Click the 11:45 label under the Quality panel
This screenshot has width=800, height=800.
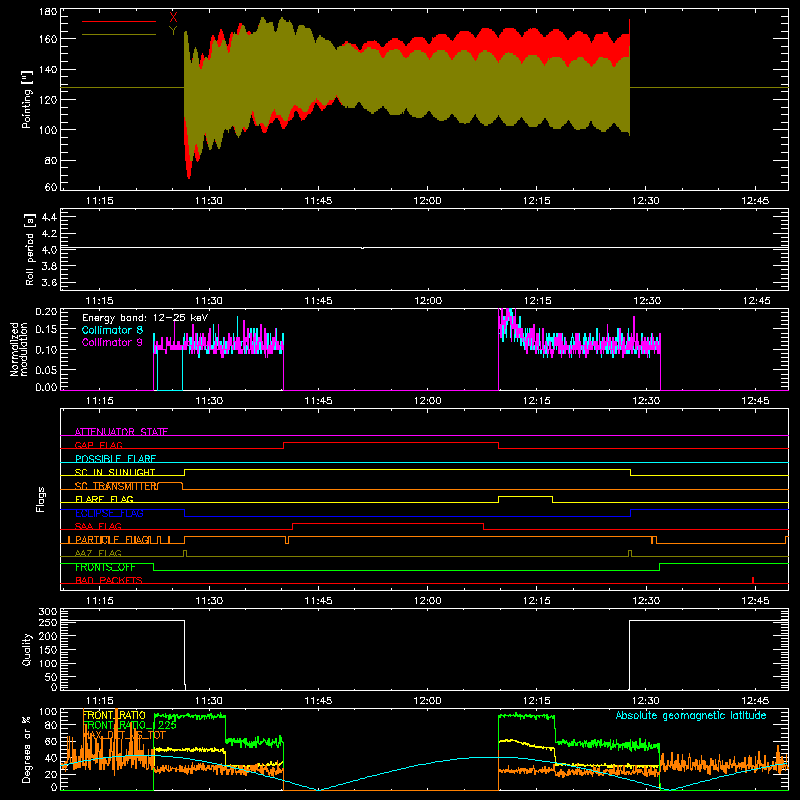tap(318, 701)
